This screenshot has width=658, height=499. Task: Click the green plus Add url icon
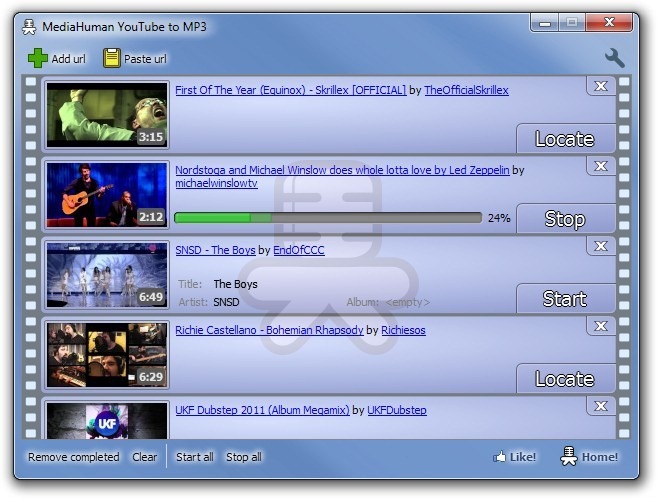click(38, 58)
